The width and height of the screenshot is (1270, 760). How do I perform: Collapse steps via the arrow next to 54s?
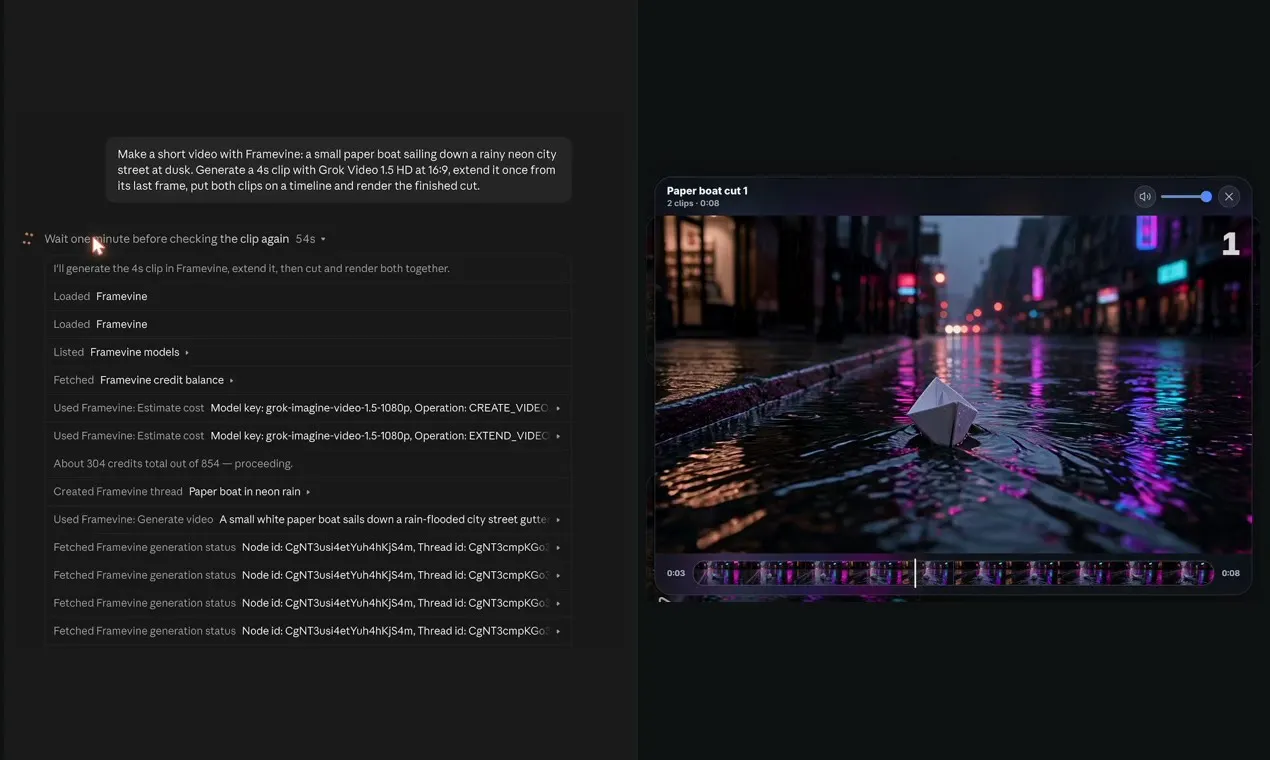(323, 240)
